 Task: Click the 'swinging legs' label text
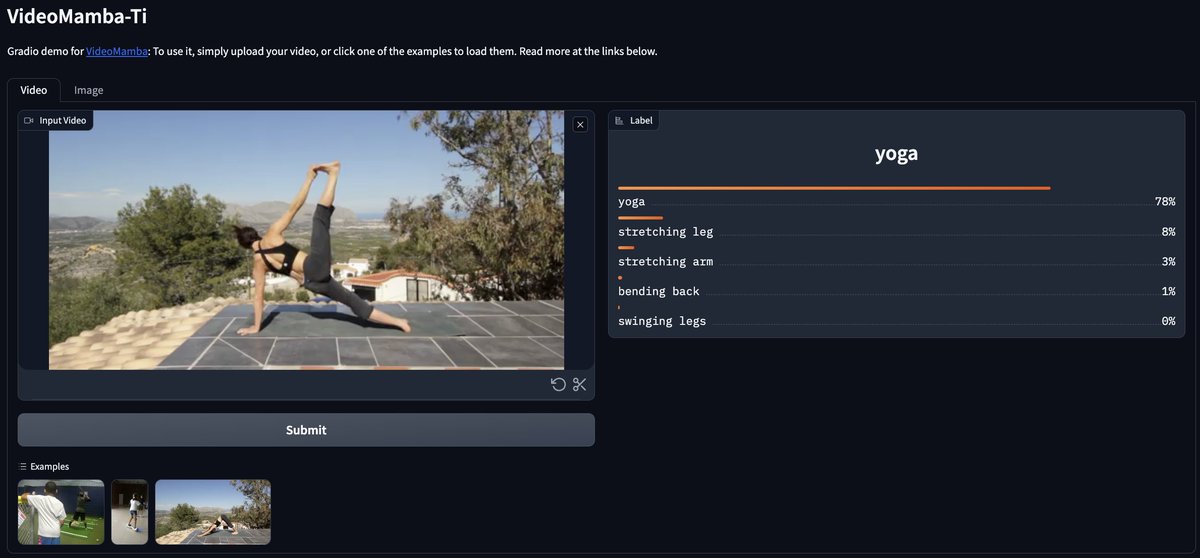tap(662, 322)
